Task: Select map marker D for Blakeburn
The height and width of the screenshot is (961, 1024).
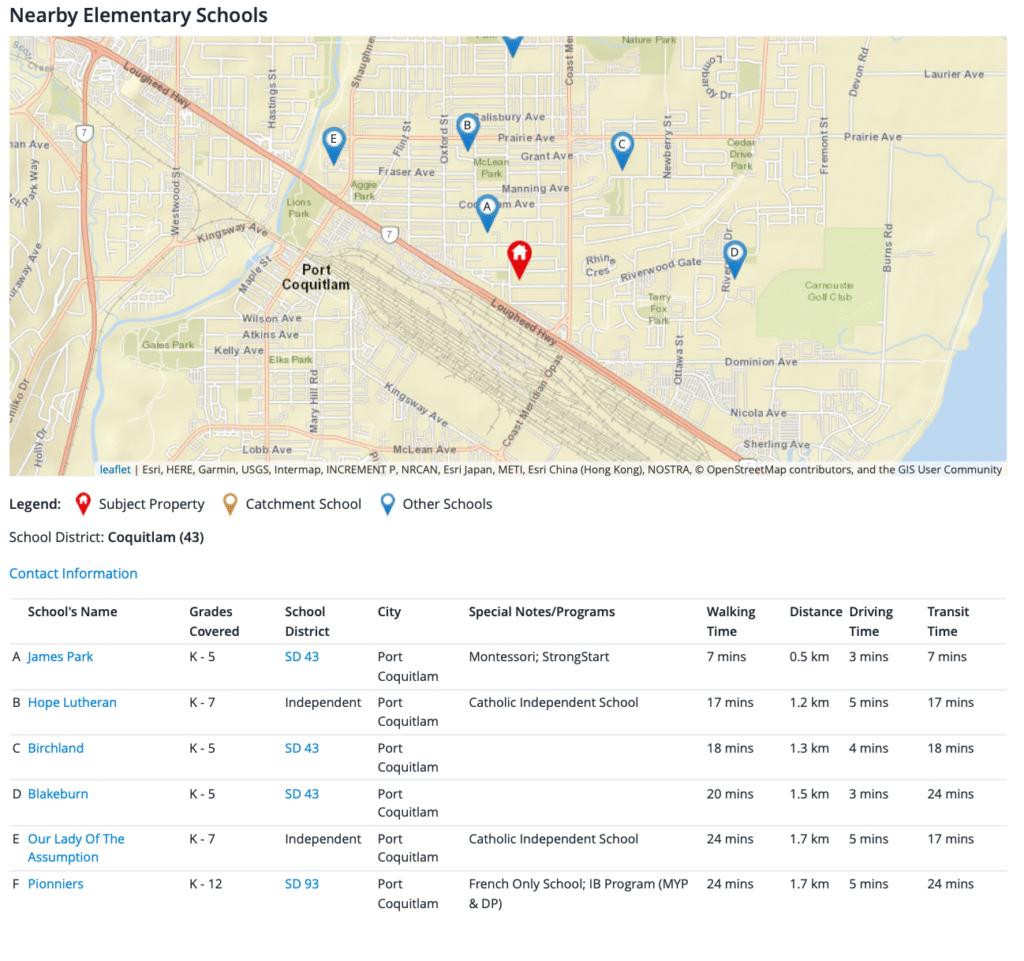Action: click(734, 257)
